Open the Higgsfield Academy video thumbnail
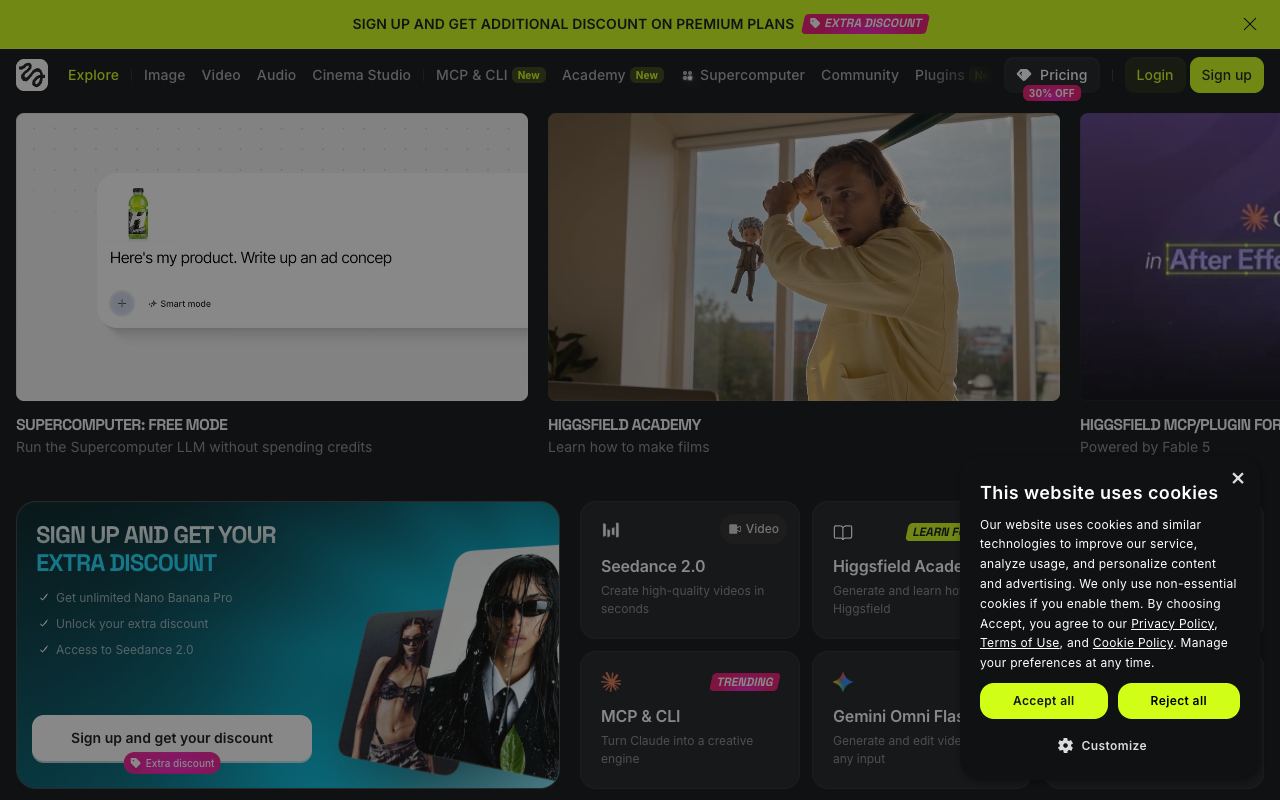Viewport: 1280px width, 800px height. pos(804,257)
